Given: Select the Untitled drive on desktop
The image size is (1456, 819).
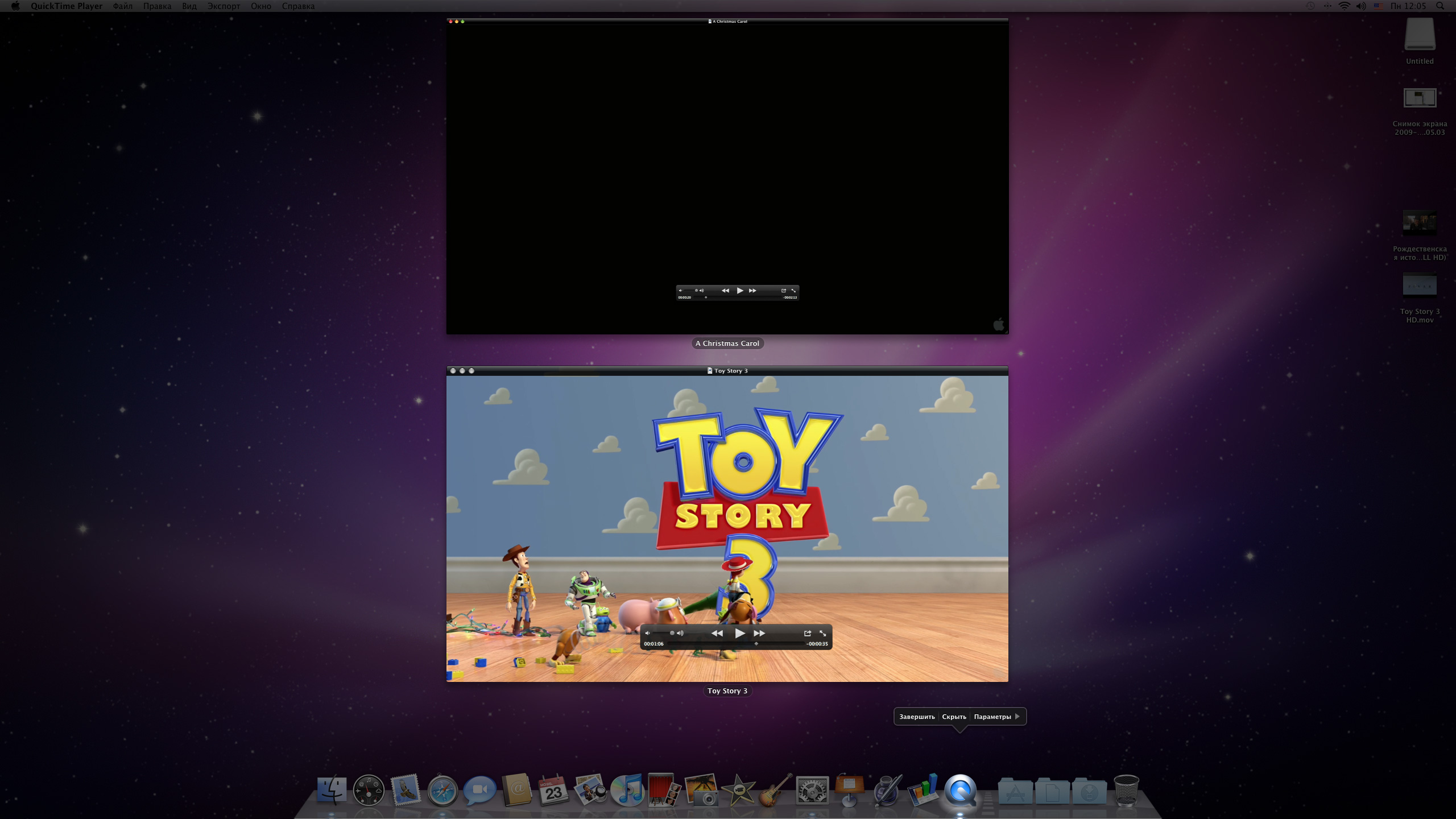Looking at the screenshot, I should pos(1420,41).
